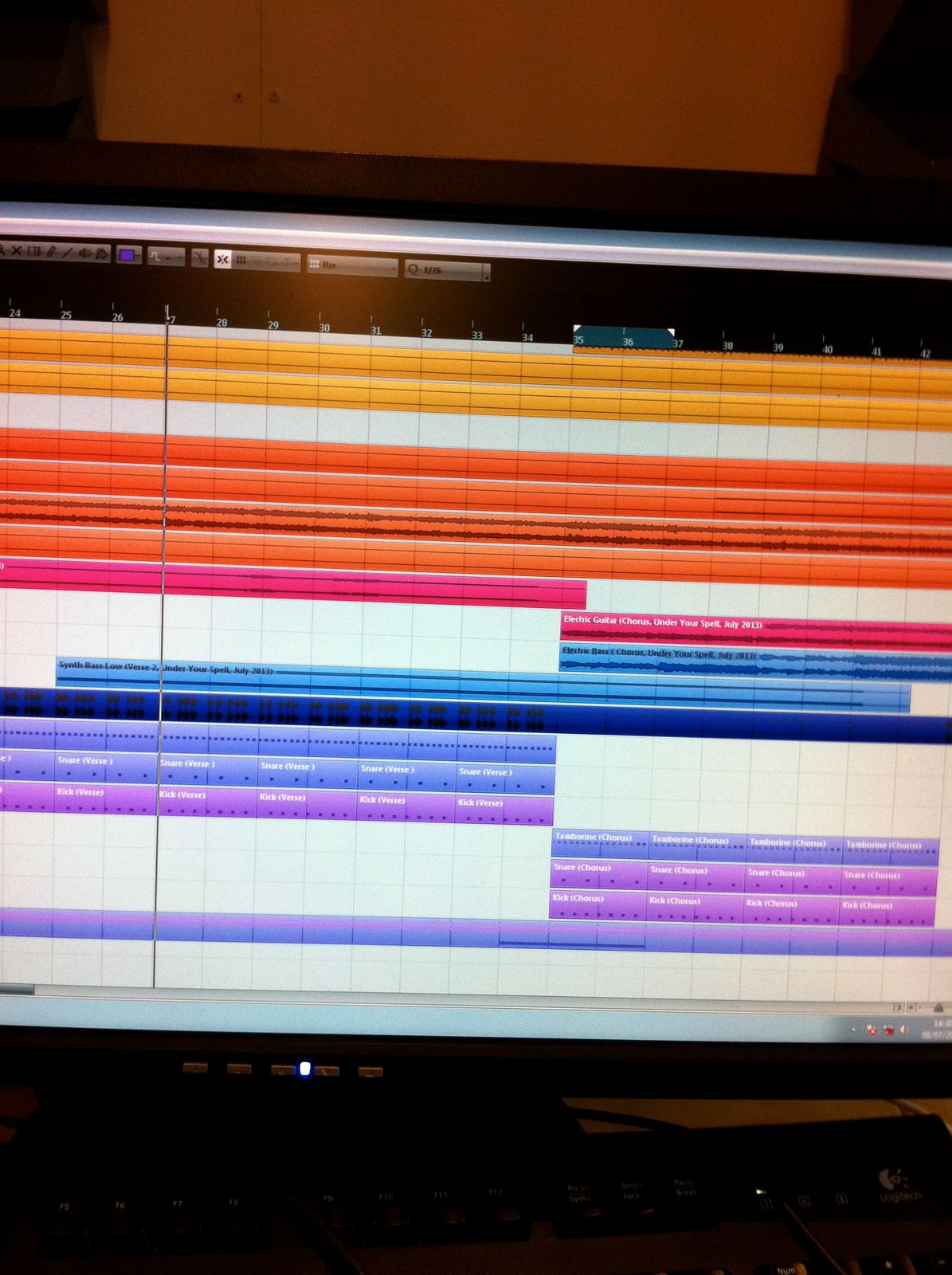Click the Snap to Zero Crossing icon

pos(199,258)
